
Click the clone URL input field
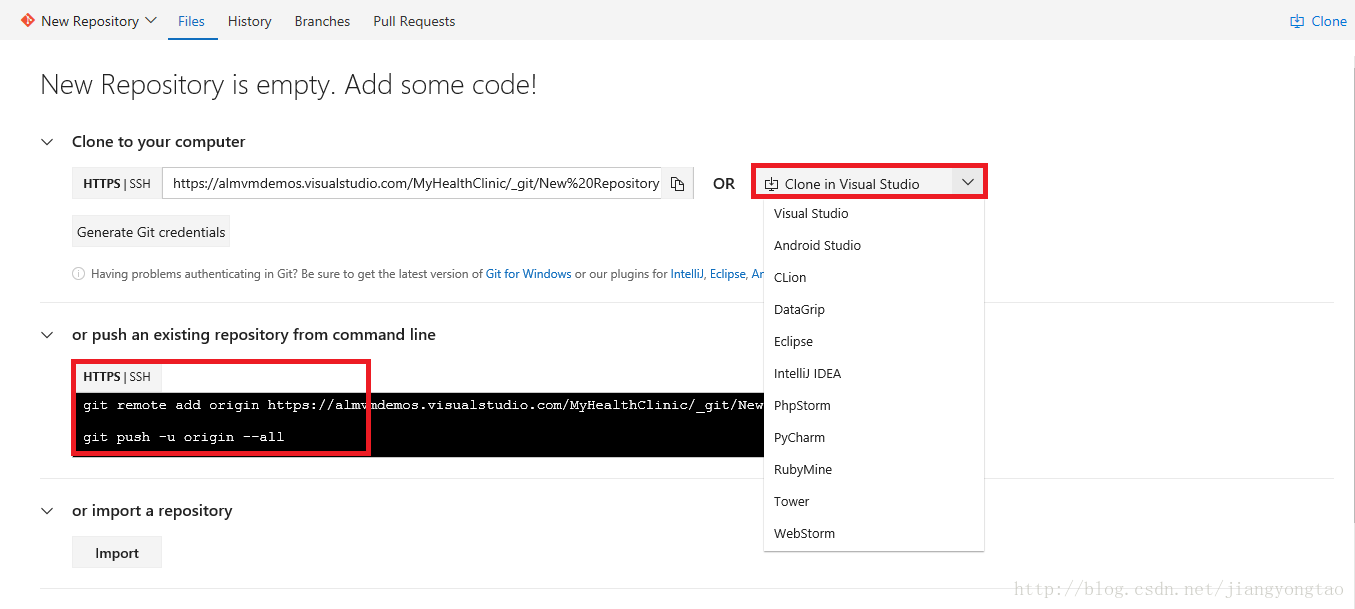point(411,183)
